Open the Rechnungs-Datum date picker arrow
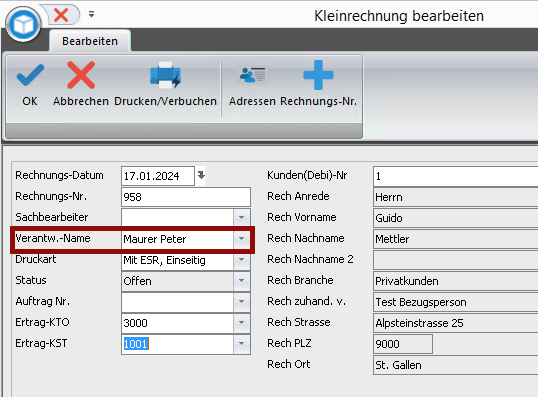538x397 pixels. tap(201, 175)
